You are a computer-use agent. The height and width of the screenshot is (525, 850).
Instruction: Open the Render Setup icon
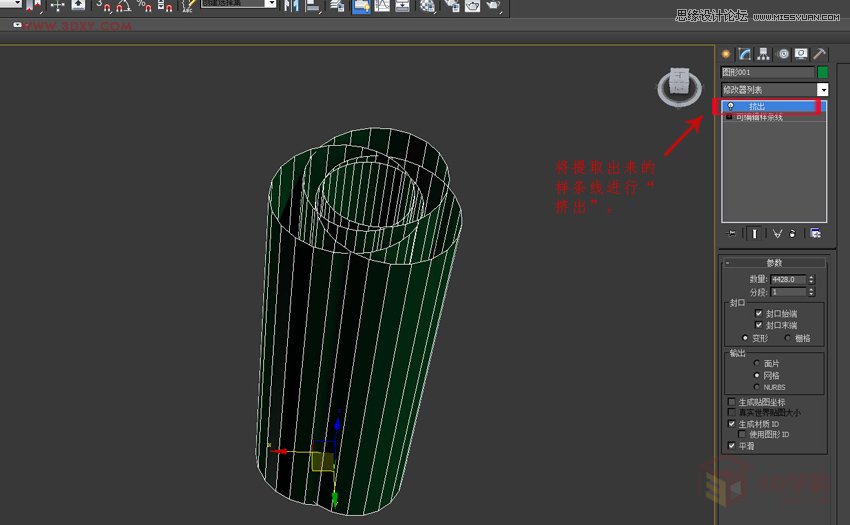click(x=452, y=5)
